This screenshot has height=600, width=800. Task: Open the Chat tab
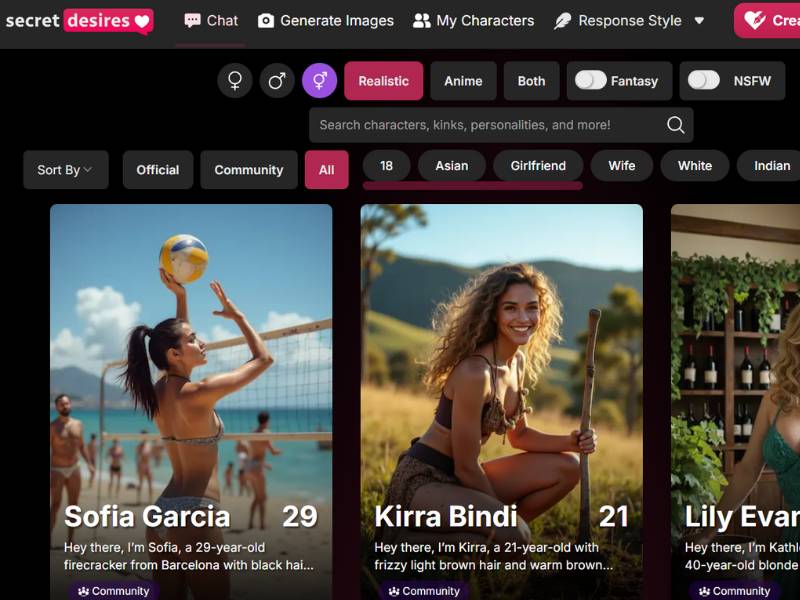click(x=211, y=21)
